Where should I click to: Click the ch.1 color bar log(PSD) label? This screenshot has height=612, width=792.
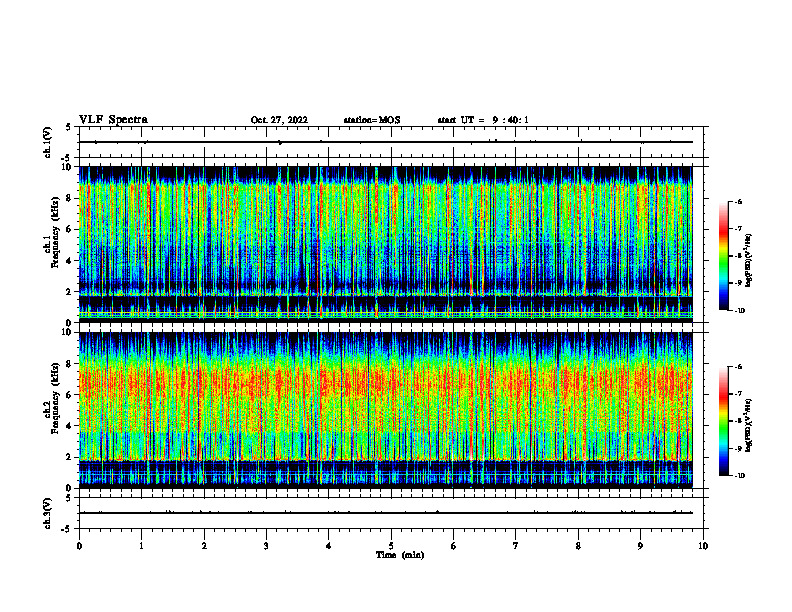pyautogui.click(x=748, y=260)
